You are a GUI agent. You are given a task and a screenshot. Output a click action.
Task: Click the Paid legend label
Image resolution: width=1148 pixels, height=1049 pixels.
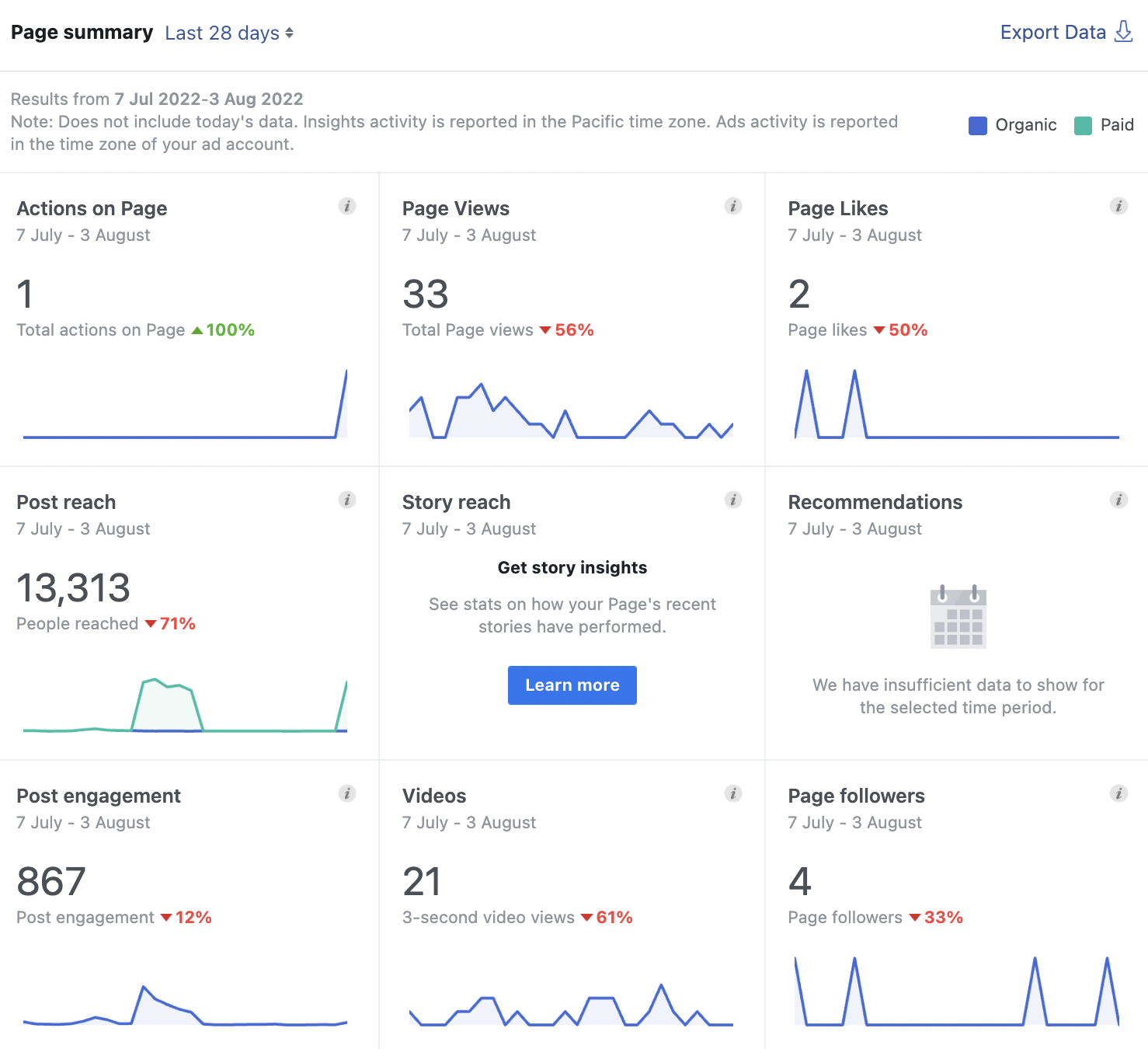coord(1117,125)
